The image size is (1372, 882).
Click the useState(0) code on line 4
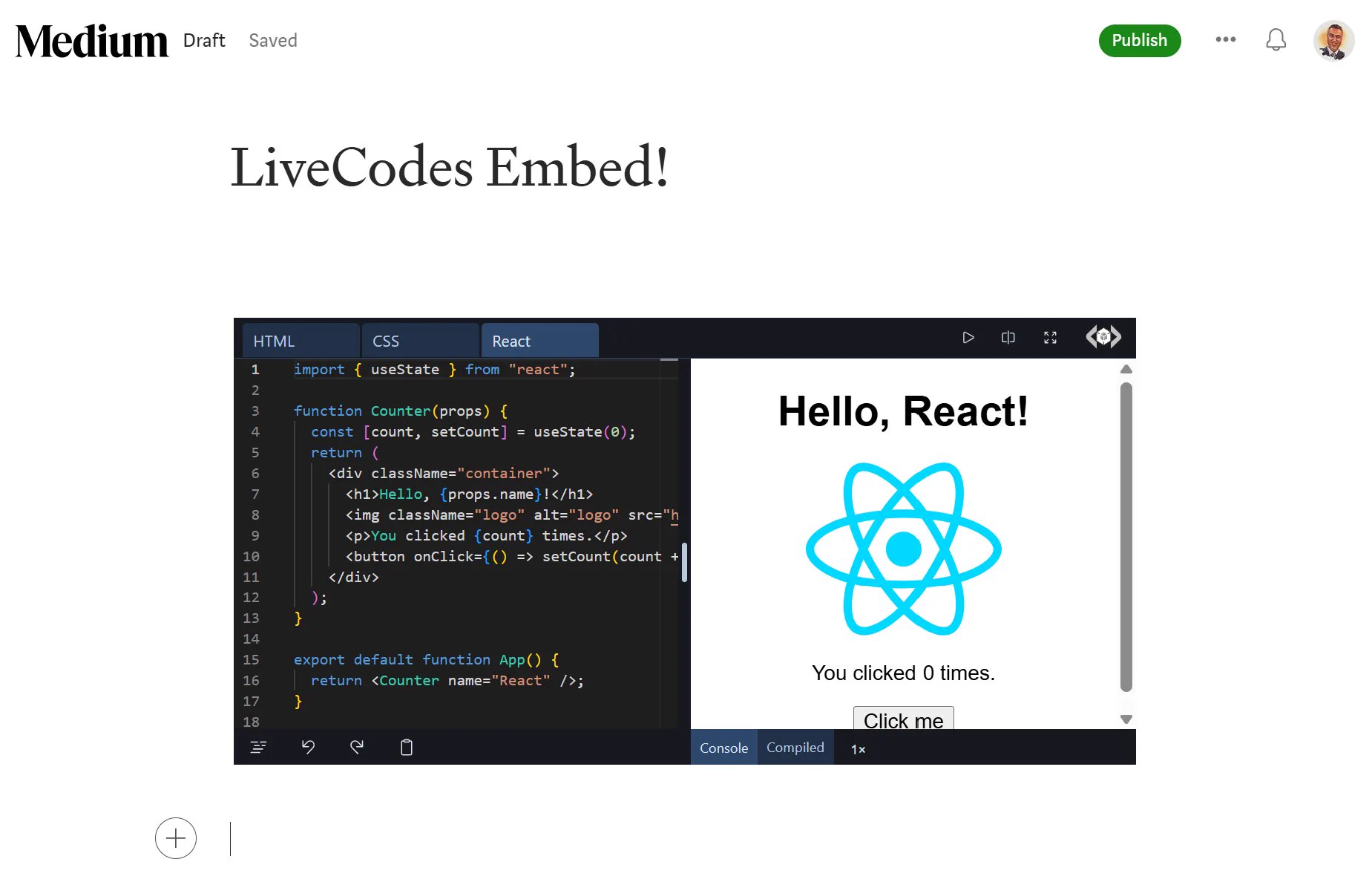[584, 431]
